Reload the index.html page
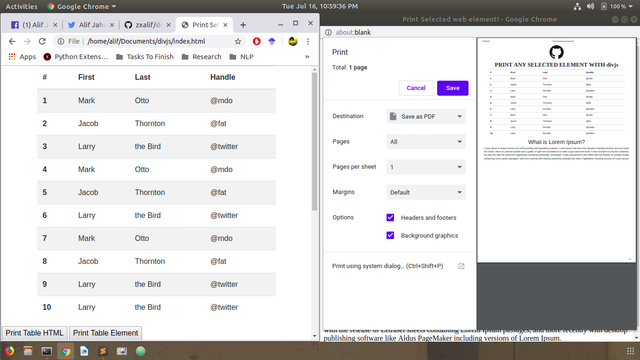640x360 pixels. click(42, 41)
